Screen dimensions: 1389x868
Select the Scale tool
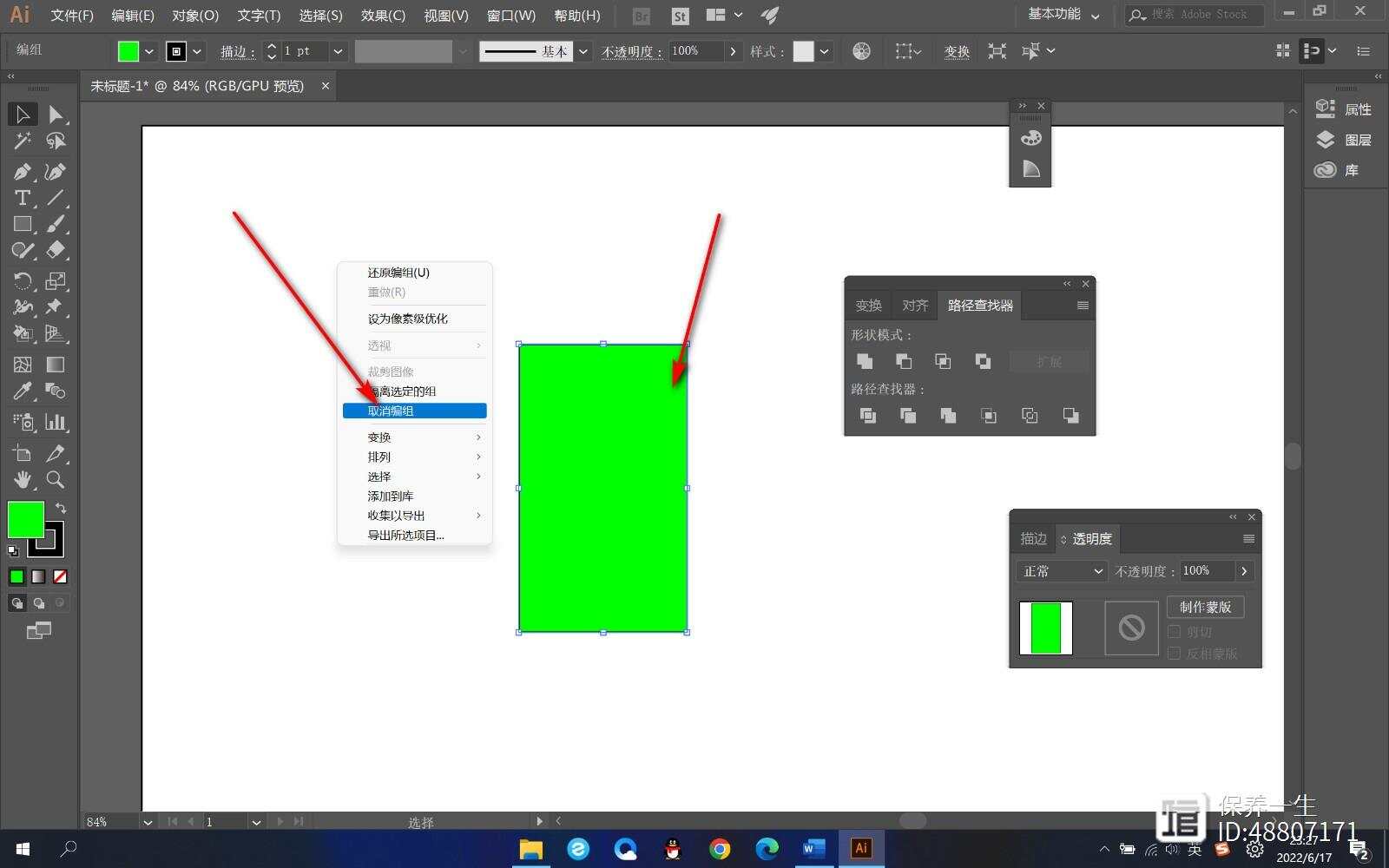(56, 280)
